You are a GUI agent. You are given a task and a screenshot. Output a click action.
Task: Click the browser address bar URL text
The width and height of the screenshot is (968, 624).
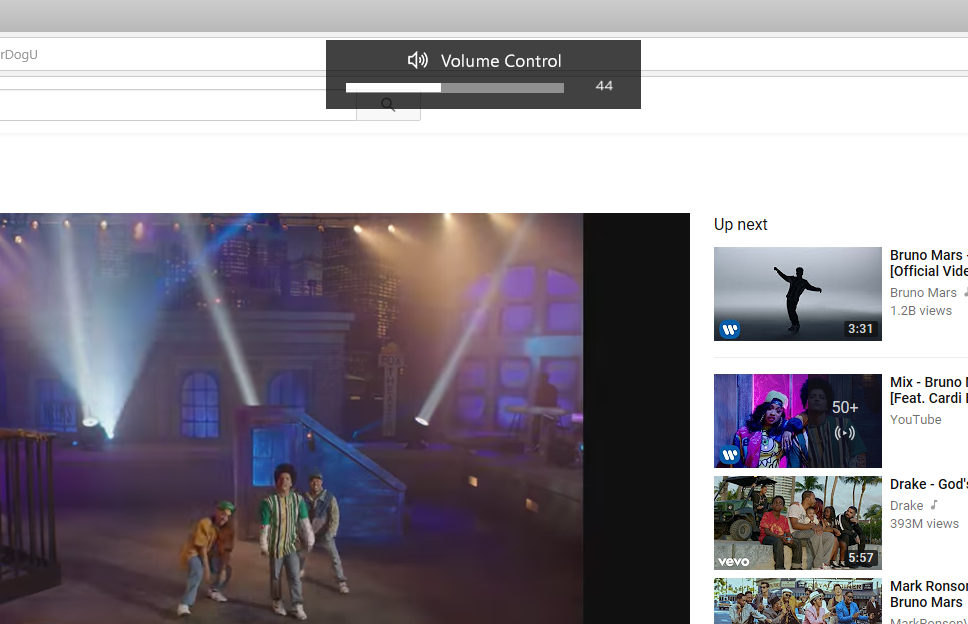[19, 54]
